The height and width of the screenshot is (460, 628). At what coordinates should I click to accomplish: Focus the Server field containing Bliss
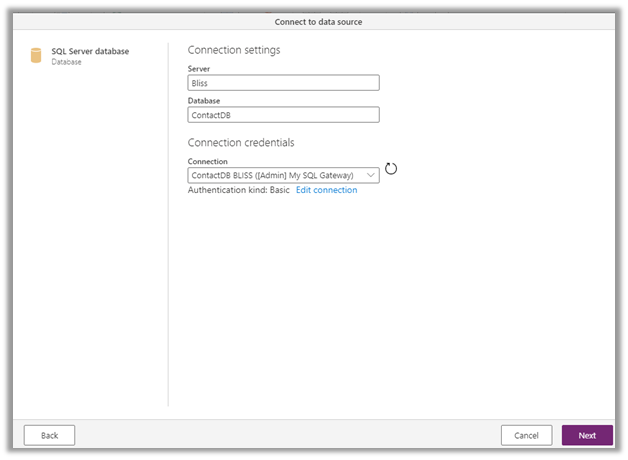click(283, 84)
